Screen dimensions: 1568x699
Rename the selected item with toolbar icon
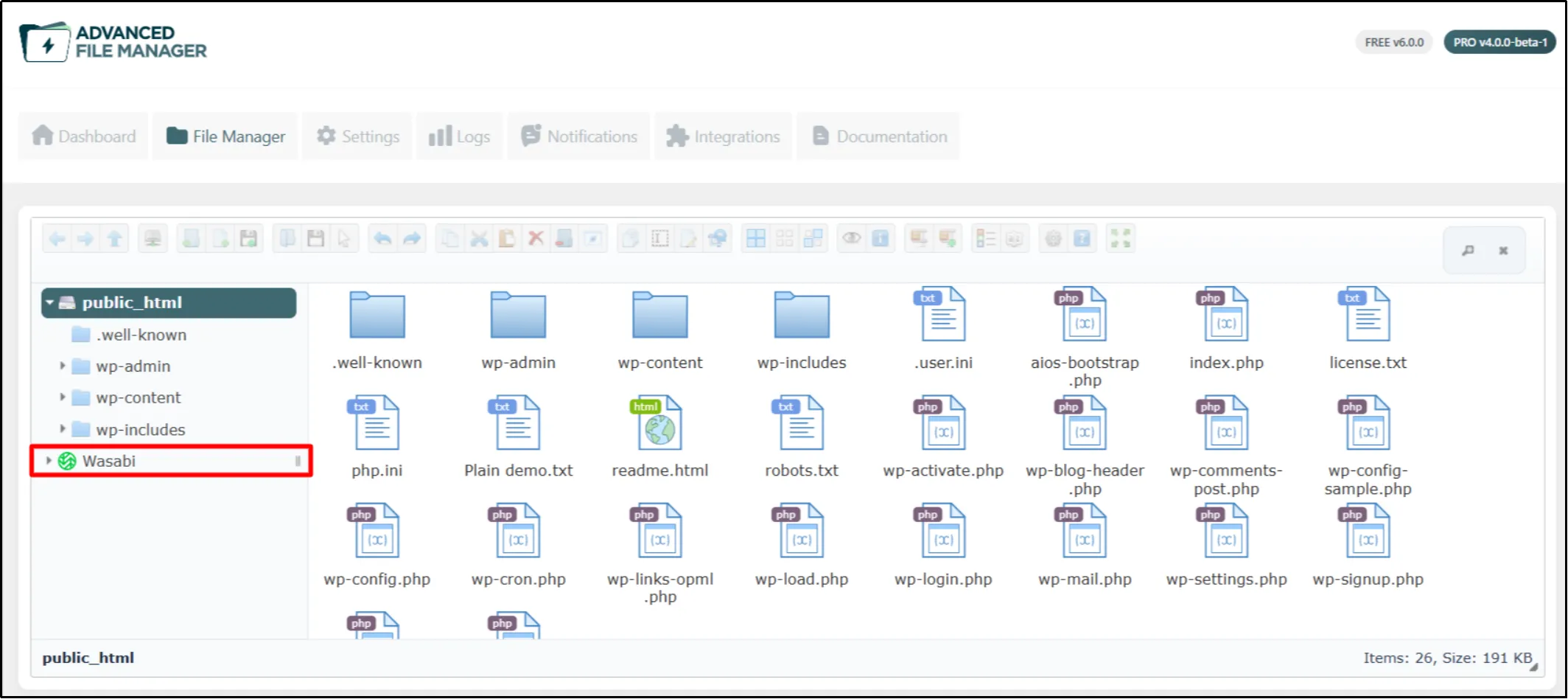coord(660,238)
